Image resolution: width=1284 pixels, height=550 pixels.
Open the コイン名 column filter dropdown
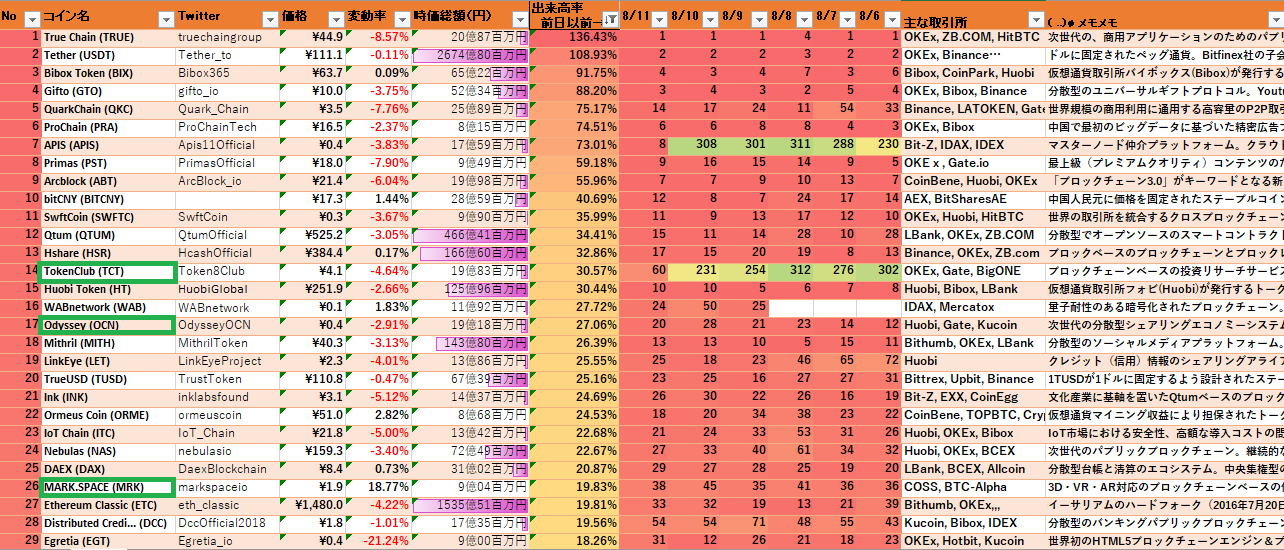point(165,19)
